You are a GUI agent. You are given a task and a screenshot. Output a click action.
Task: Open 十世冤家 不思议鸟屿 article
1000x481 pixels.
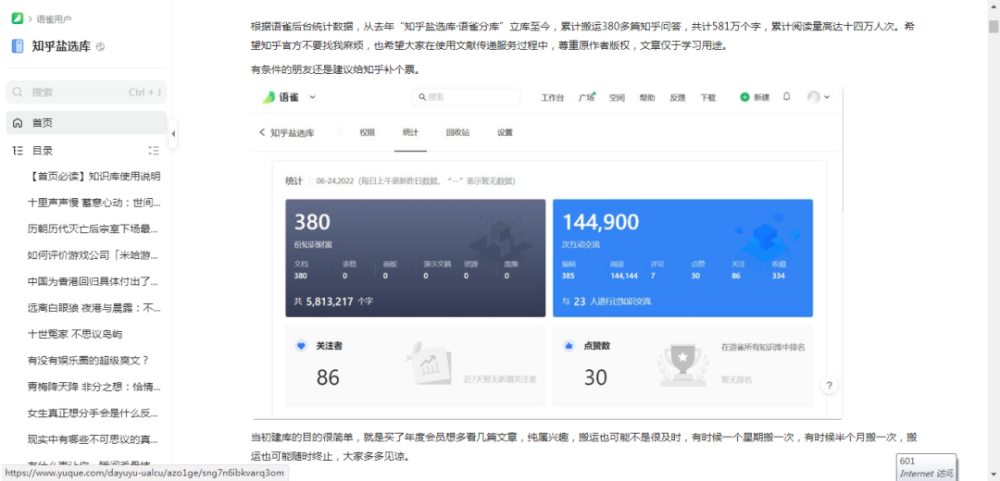point(75,334)
